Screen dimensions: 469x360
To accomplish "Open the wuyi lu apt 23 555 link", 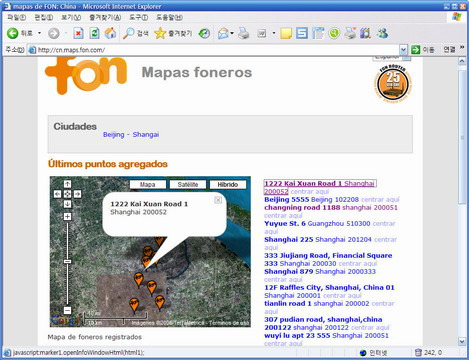I will coord(326,336).
